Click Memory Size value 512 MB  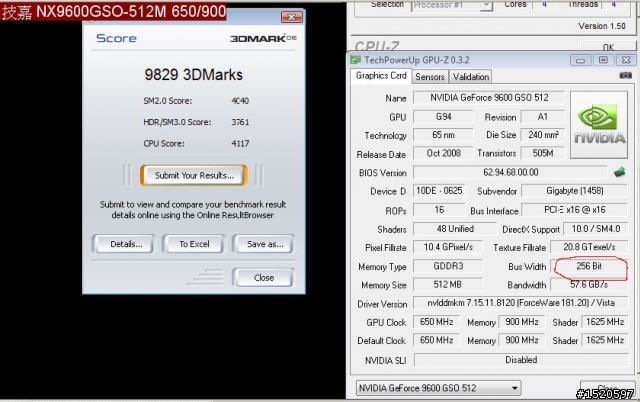(x=448, y=284)
